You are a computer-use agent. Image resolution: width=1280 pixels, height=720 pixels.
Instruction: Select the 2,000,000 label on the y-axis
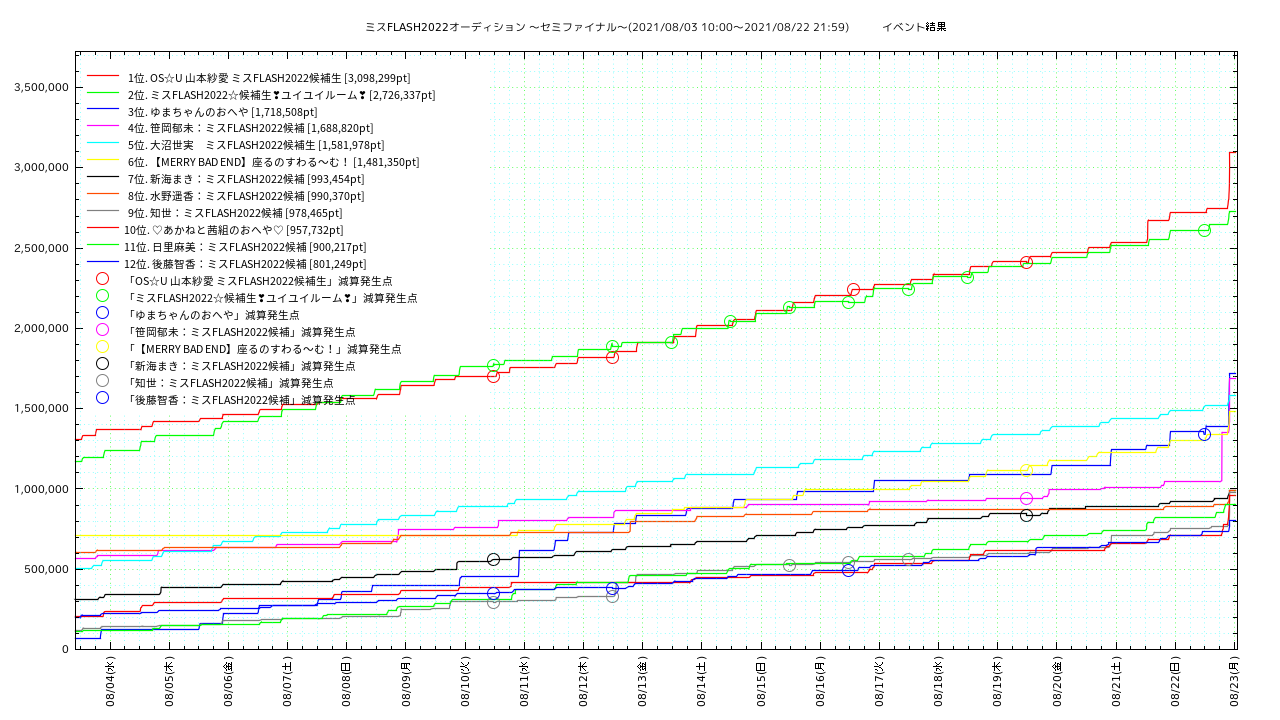[x=40, y=328]
